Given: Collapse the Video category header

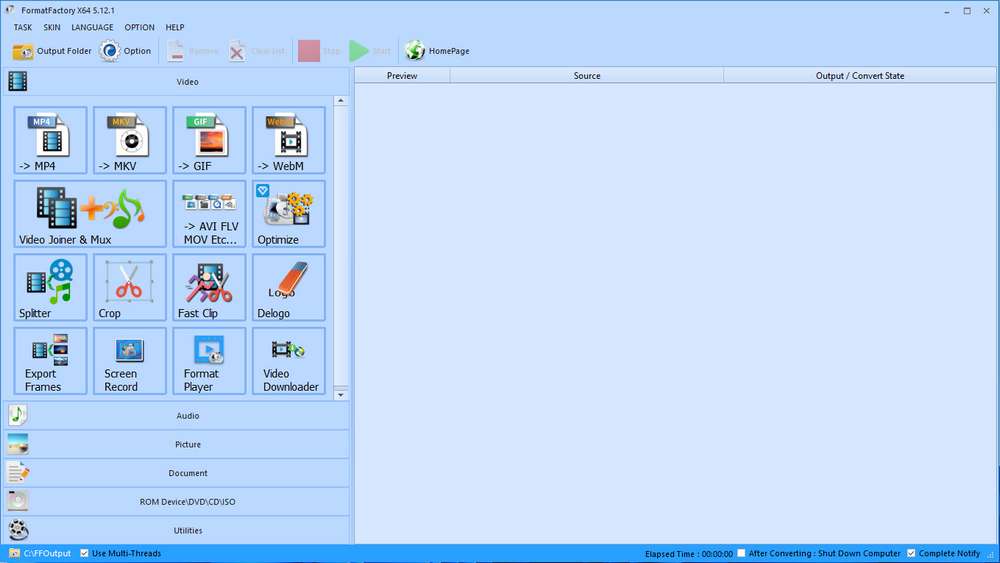Looking at the screenshot, I should click(177, 82).
